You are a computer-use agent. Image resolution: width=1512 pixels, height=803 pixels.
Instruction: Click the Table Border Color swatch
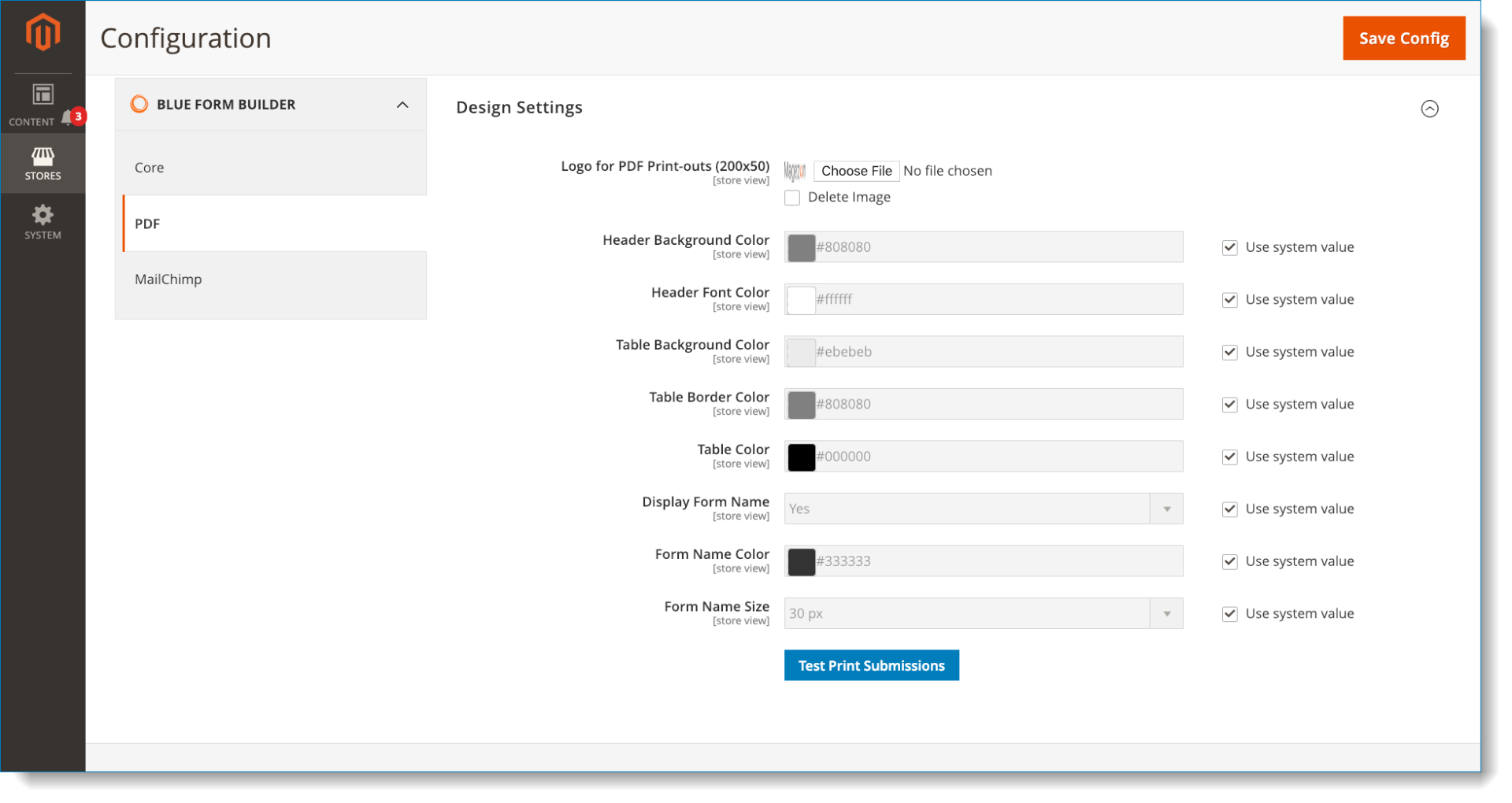[x=801, y=405]
